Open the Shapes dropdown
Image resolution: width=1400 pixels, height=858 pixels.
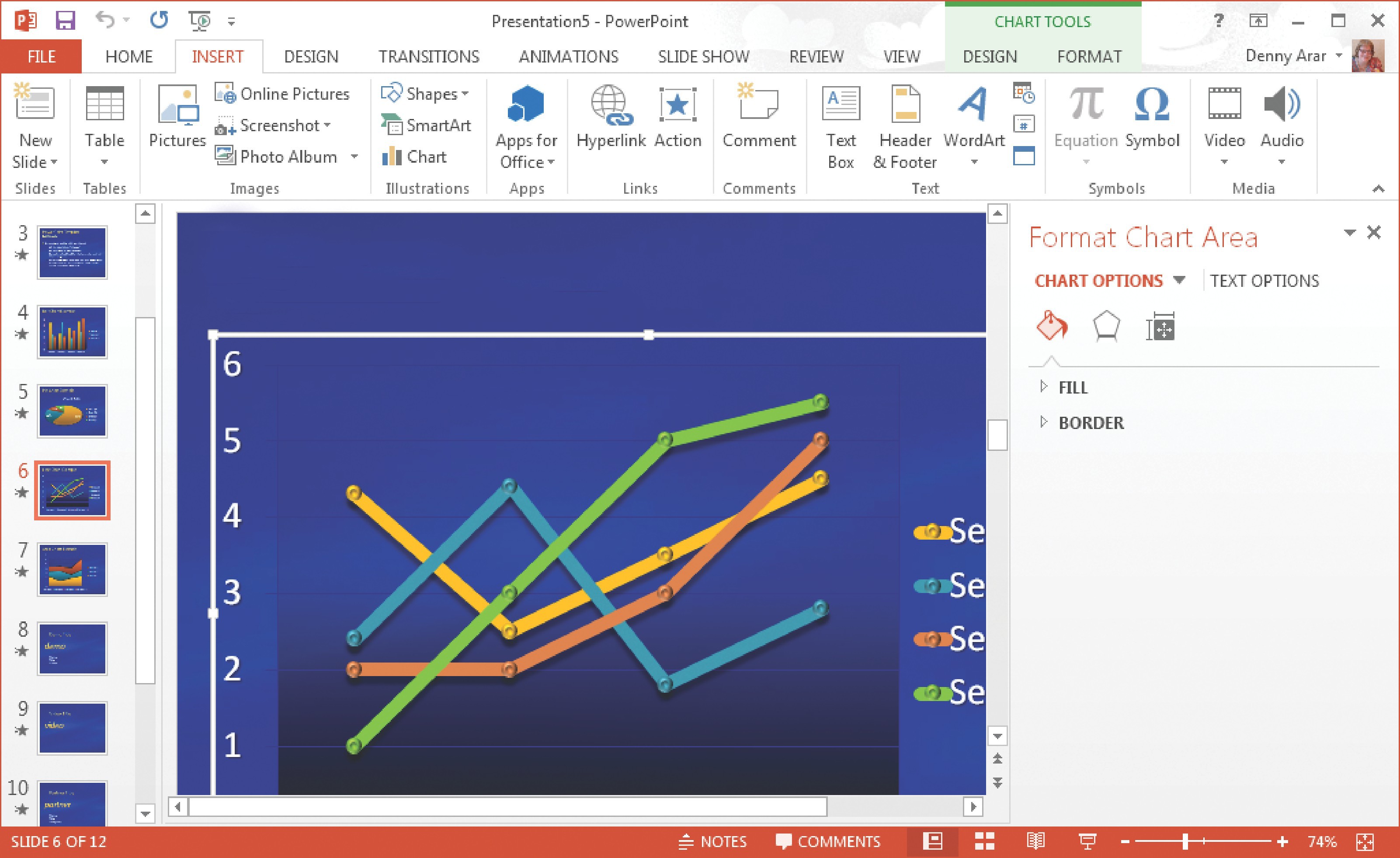click(425, 93)
